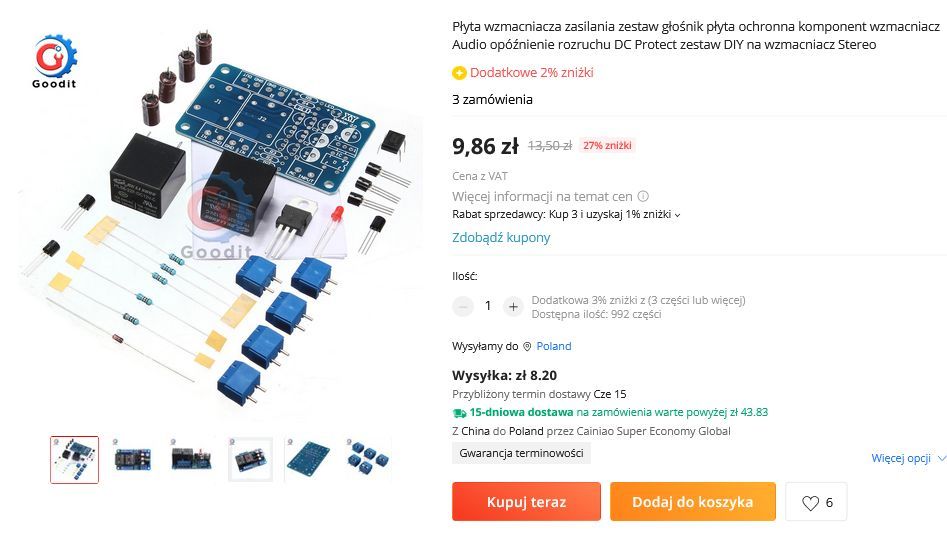This screenshot has height=533, width=947.
Task: Click the info icon beside price information
Action: pyautogui.click(x=643, y=196)
